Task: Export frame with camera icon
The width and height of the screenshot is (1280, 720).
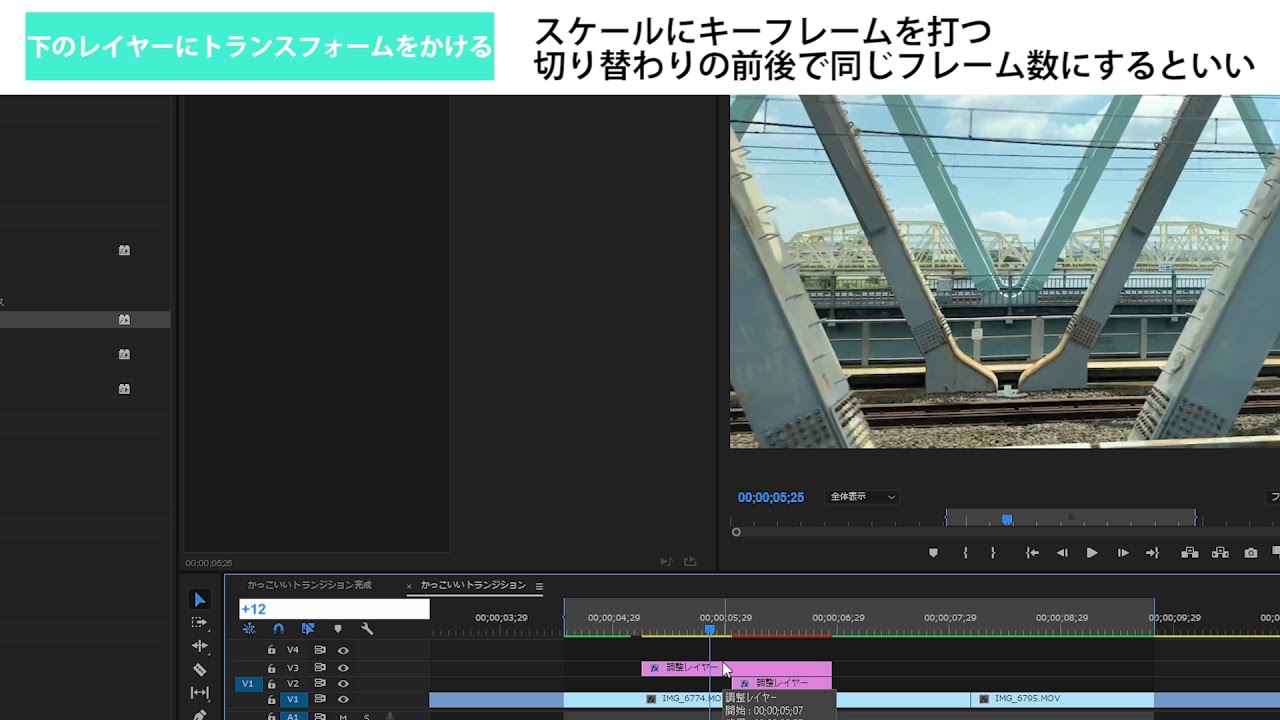Action: coord(1251,553)
